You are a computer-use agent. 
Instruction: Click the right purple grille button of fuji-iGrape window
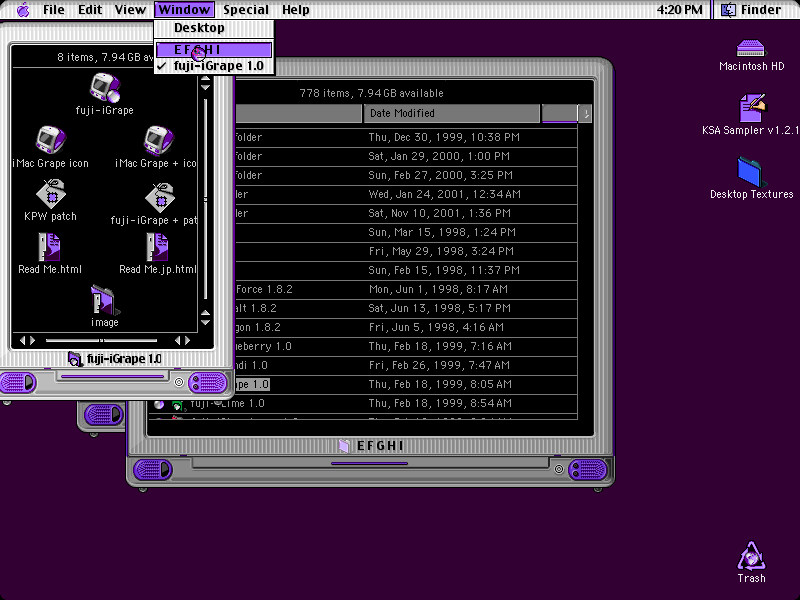(207, 382)
